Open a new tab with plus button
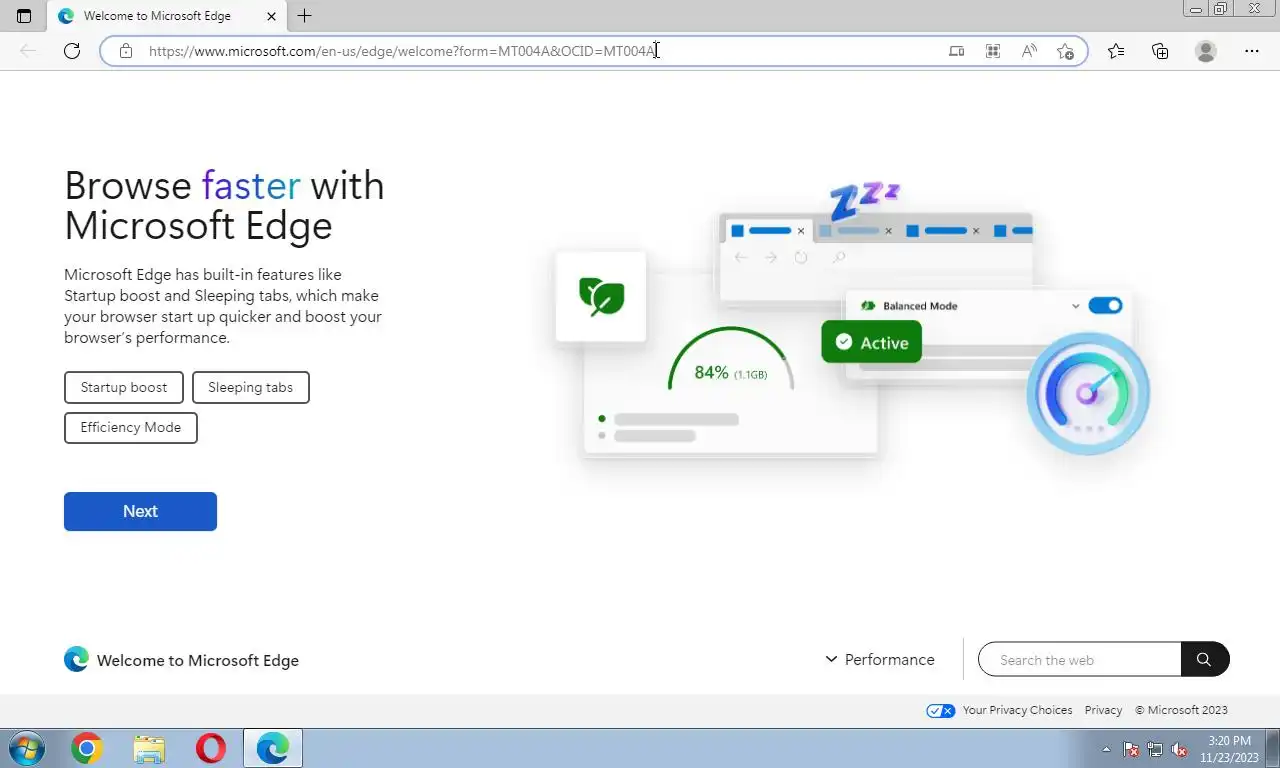 [304, 16]
